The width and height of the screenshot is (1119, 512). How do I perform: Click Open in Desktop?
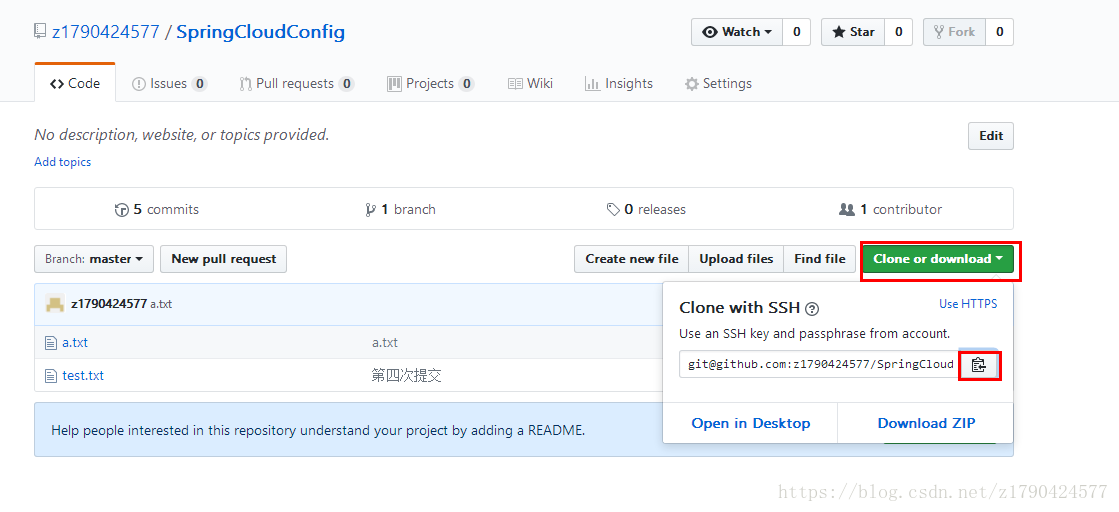[x=751, y=423]
